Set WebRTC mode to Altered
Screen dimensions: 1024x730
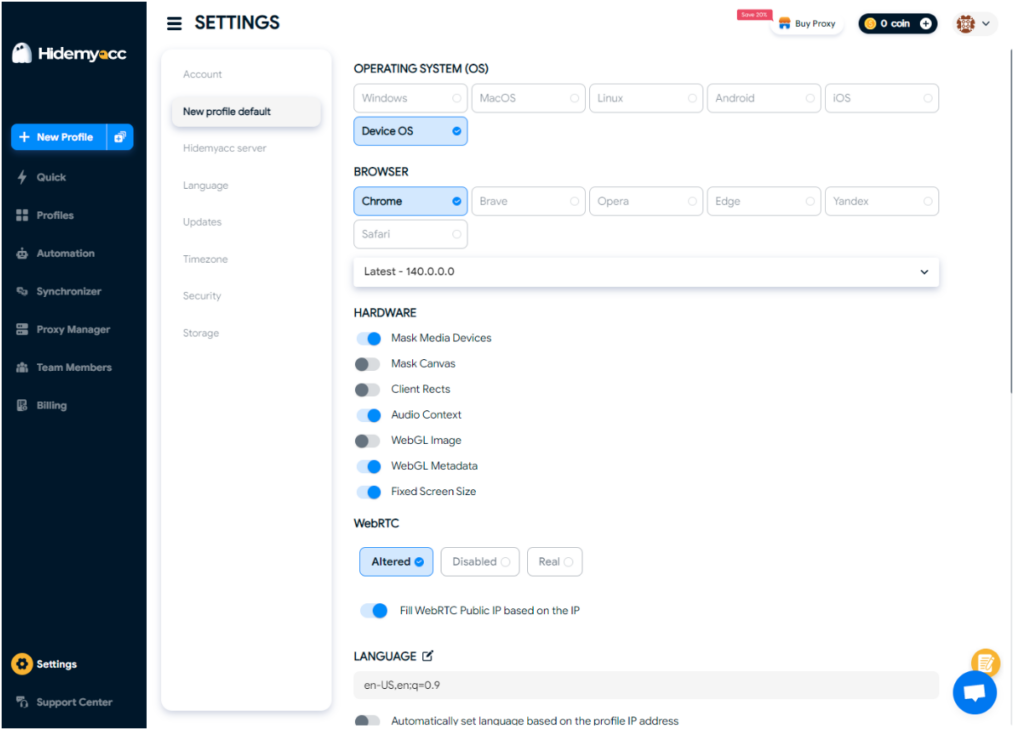[396, 562]
